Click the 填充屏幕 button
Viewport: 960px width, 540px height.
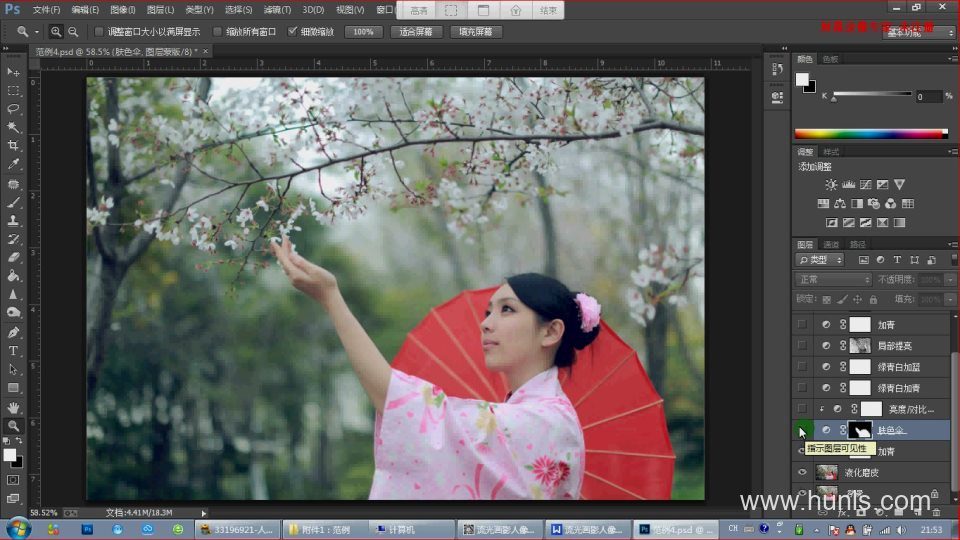476,32
